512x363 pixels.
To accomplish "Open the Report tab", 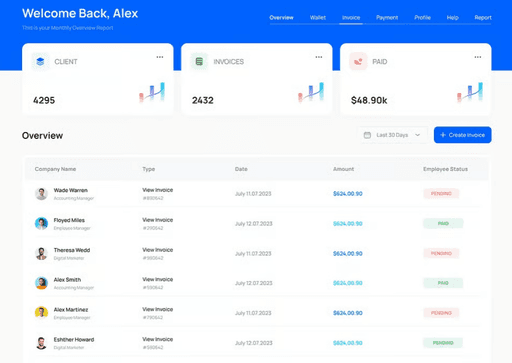I will point(483,18).
